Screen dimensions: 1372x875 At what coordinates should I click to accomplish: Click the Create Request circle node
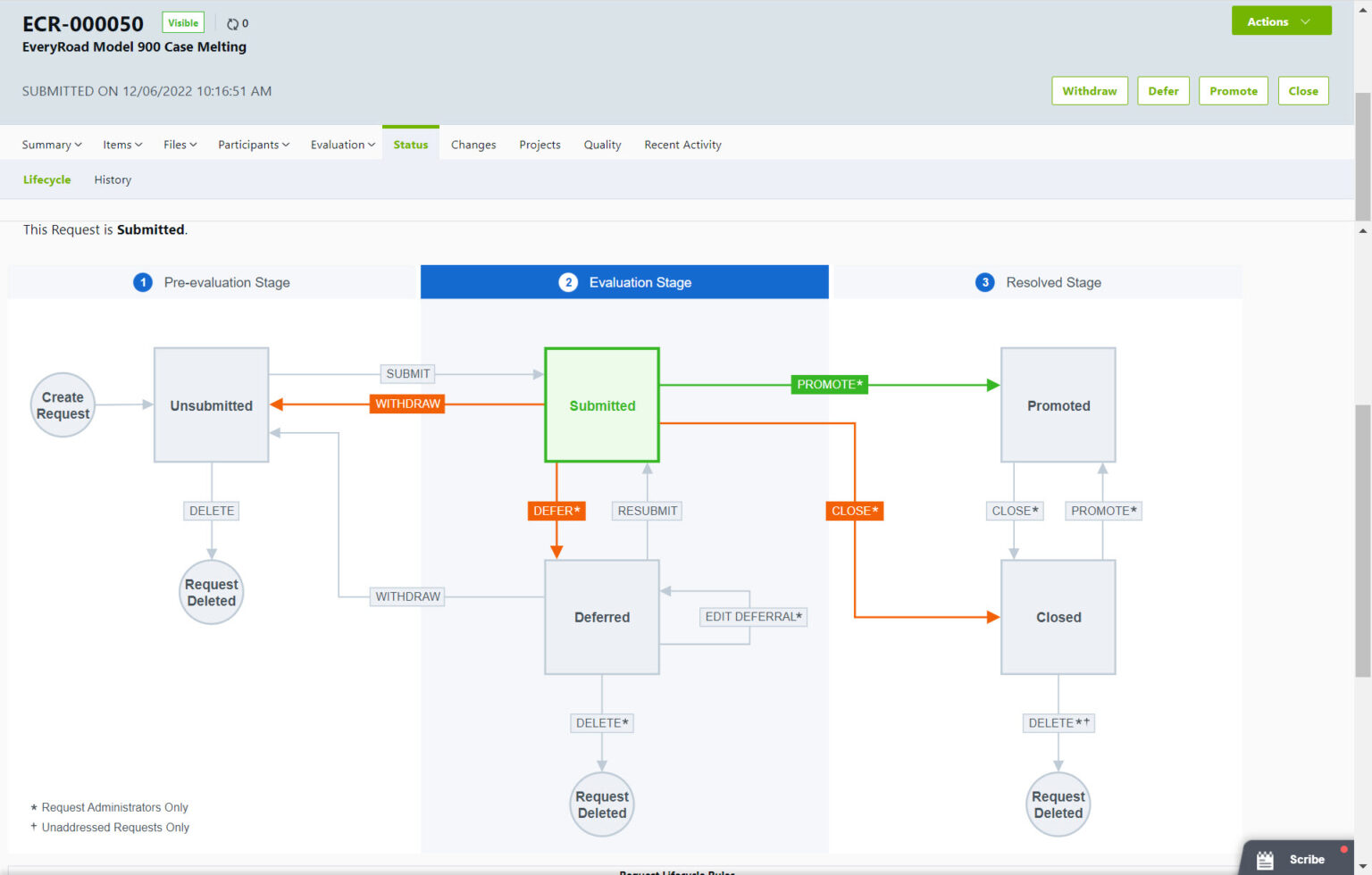(62, 404)
